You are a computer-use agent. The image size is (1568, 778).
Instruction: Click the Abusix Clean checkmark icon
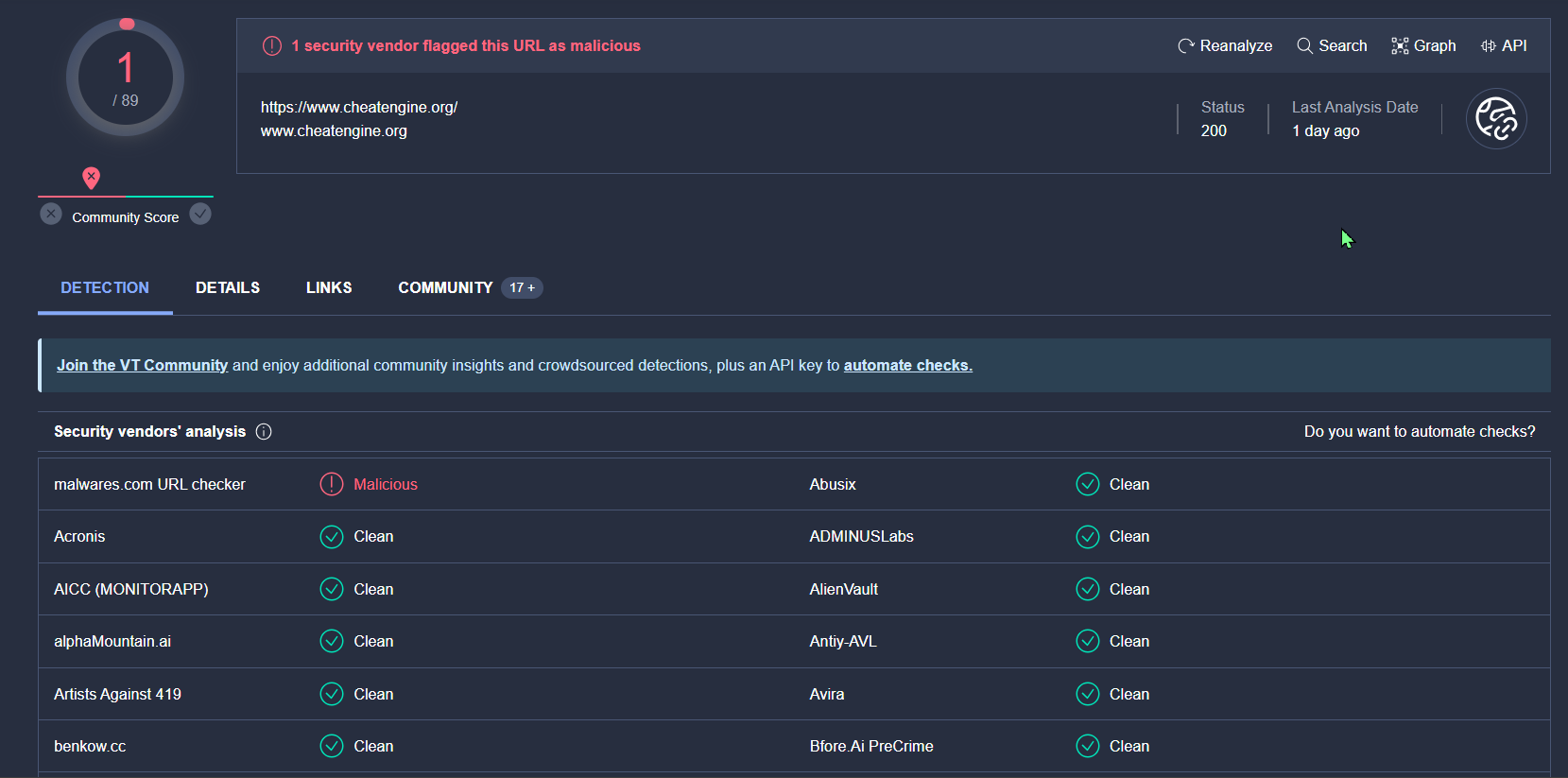(1088, 484)
